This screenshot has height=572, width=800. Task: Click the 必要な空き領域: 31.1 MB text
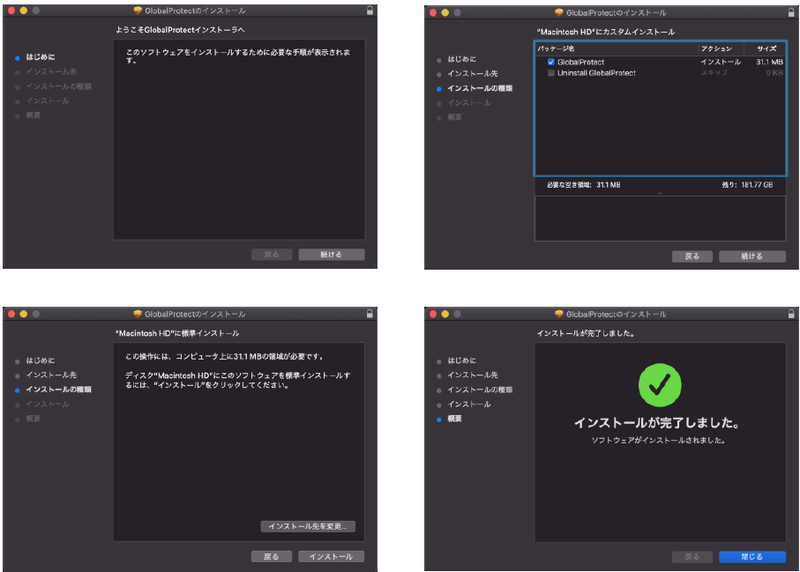point(584,185)
